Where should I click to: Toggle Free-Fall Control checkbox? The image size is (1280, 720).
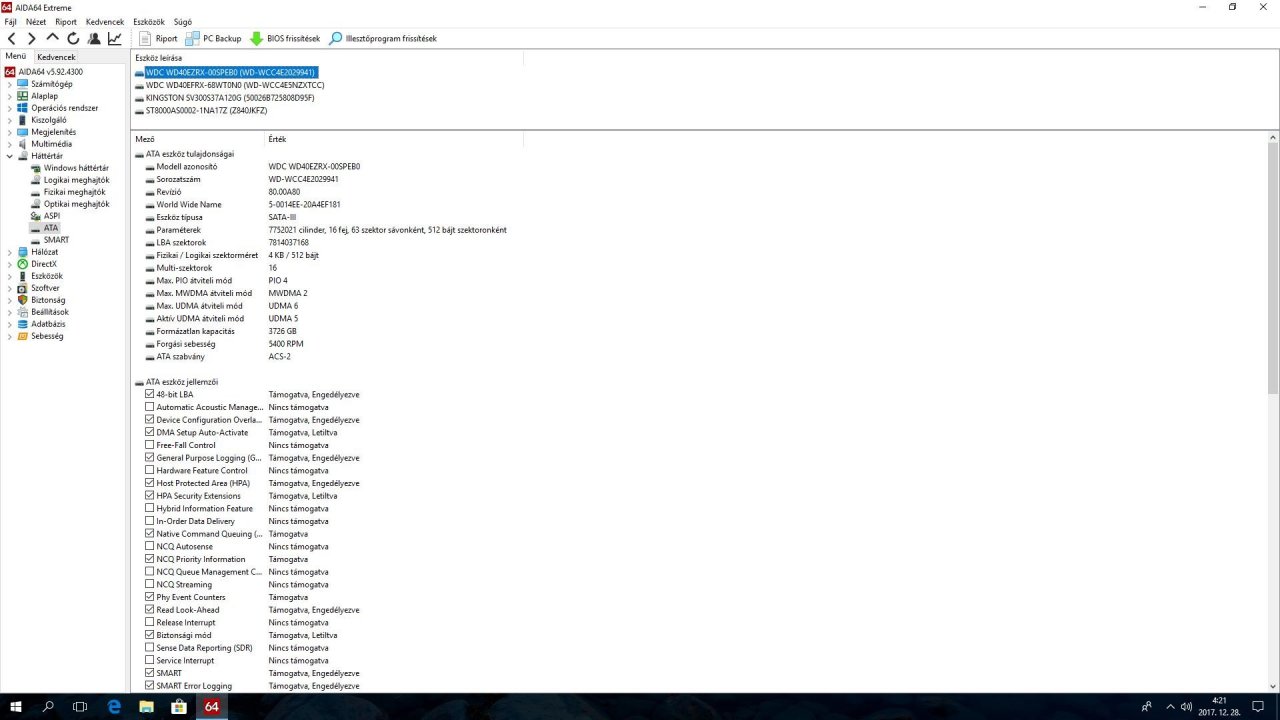[x=150, y=445]
